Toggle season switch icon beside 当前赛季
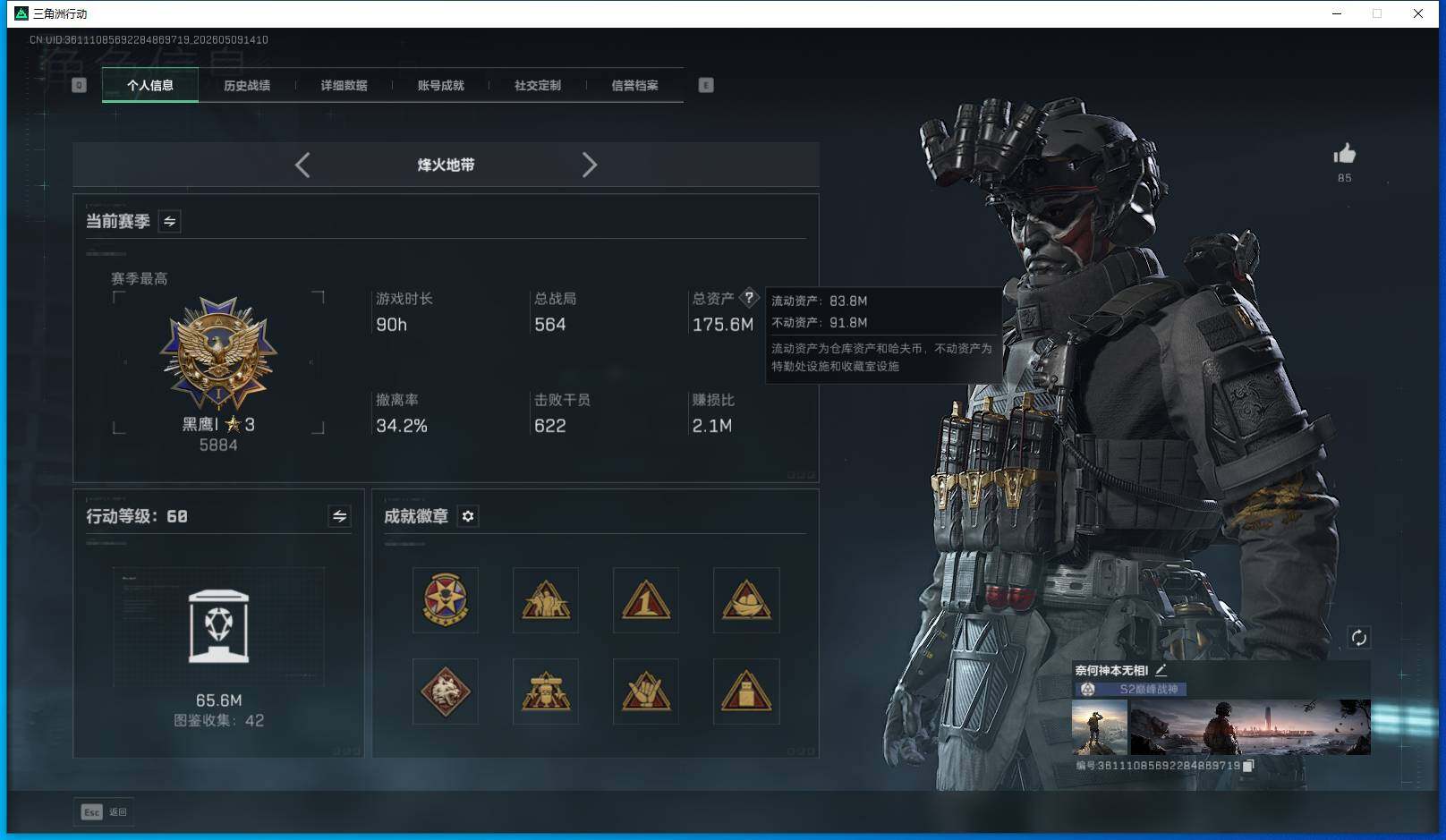The image size is (1446, 840). 169,221
